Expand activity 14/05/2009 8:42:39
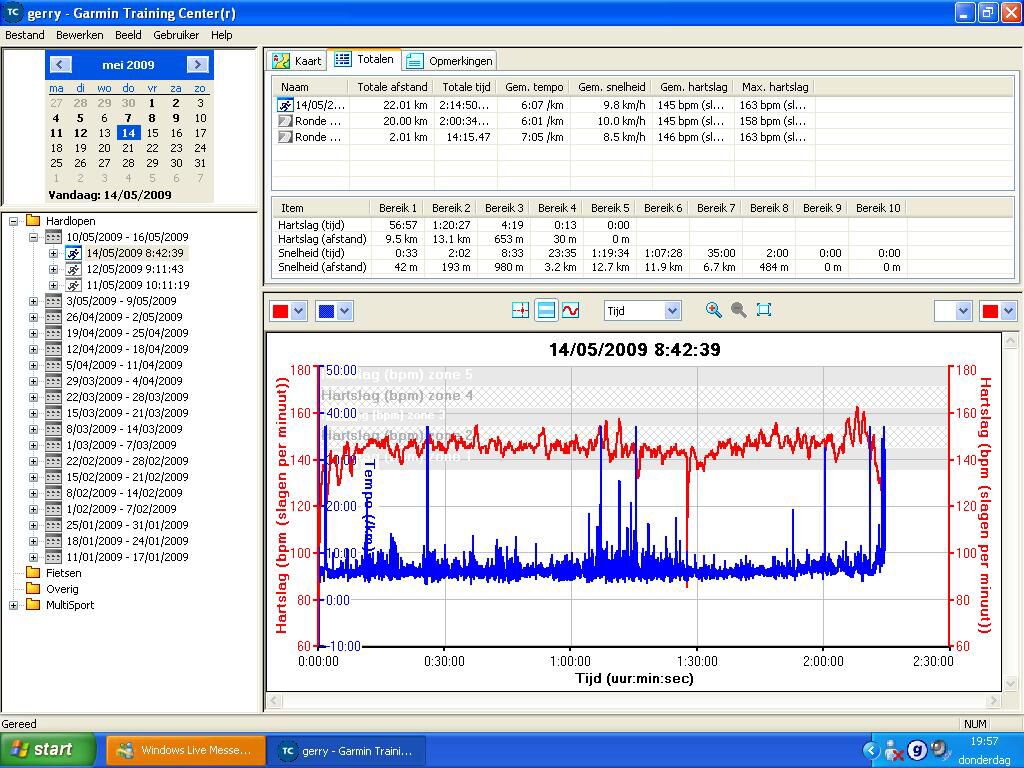 tap(54, 253)
